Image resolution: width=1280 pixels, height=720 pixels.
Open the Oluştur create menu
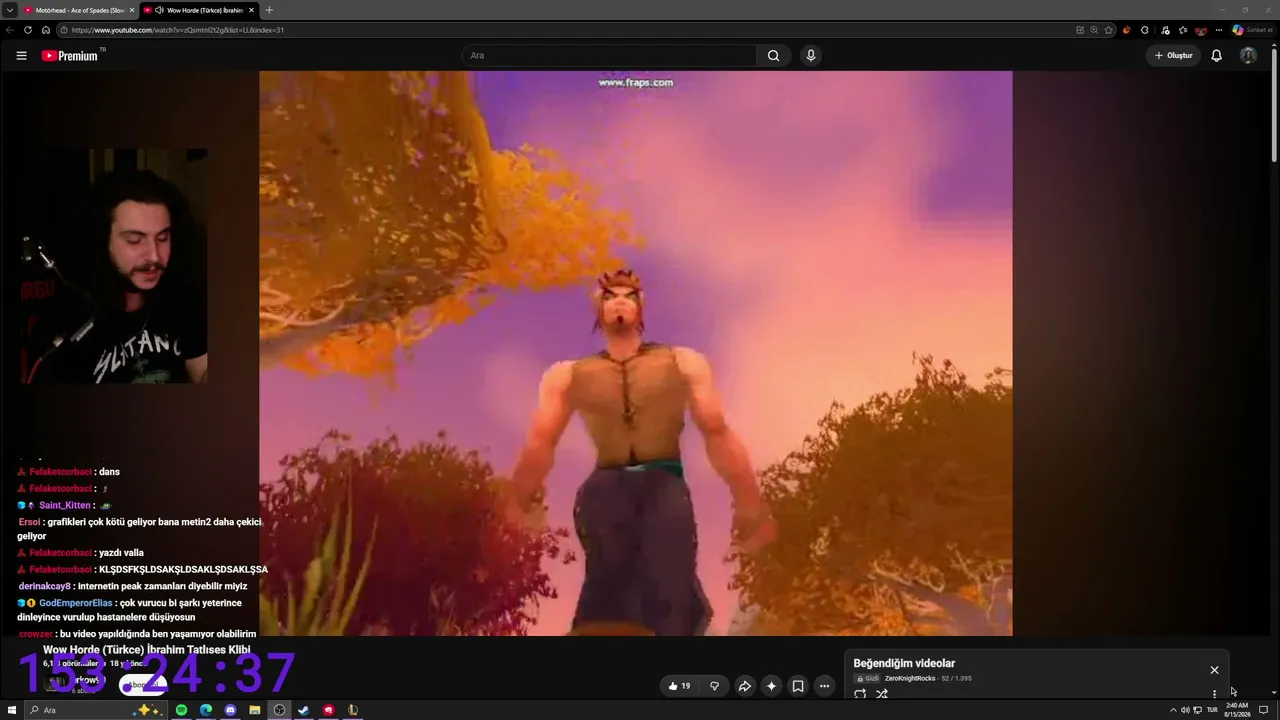(1173, 56)
